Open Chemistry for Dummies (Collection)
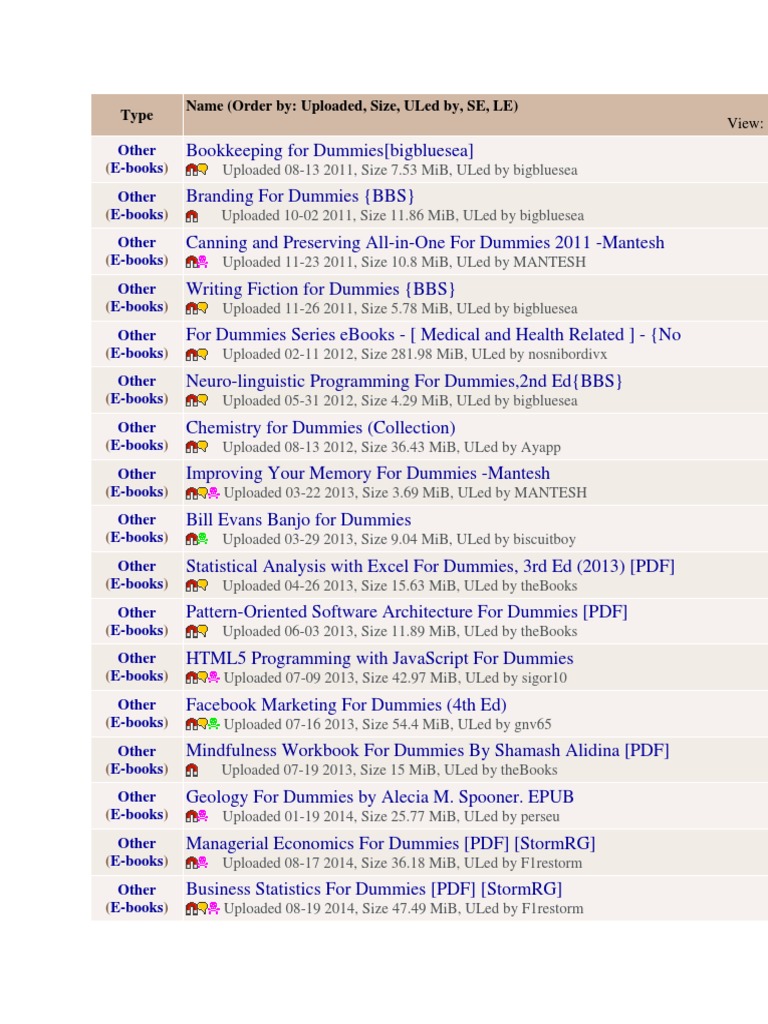Image resolution: width=768 pixels, height=1024 pixels. (x=321, y=428)
